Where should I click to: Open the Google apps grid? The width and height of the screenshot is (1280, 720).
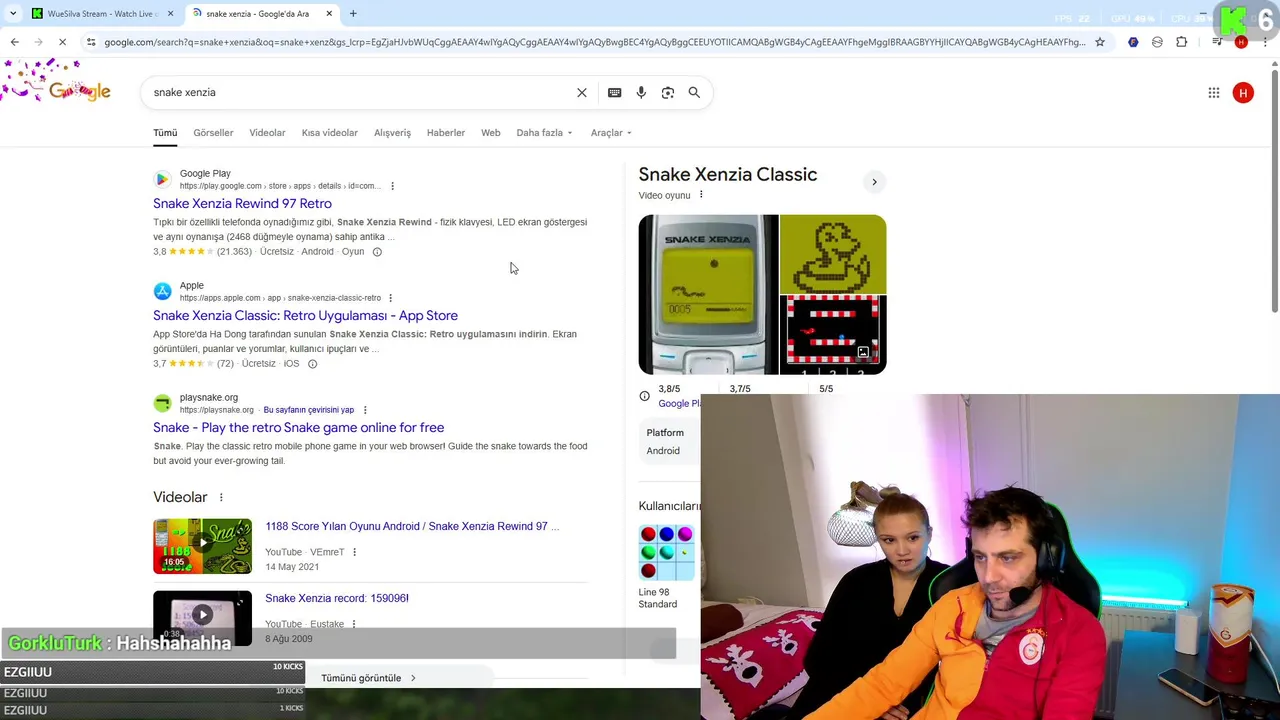(1214, 92)
